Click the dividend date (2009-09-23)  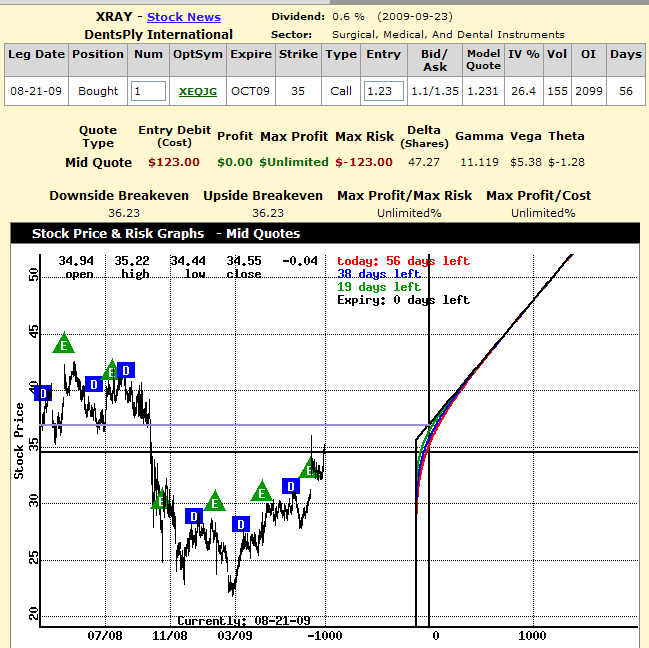coord(415,17)
